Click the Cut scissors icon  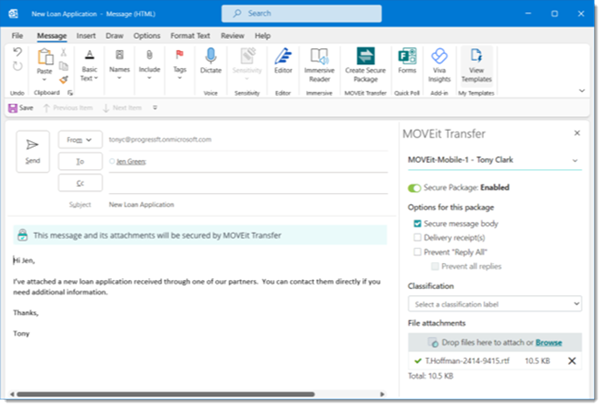[x=63, y=52]
